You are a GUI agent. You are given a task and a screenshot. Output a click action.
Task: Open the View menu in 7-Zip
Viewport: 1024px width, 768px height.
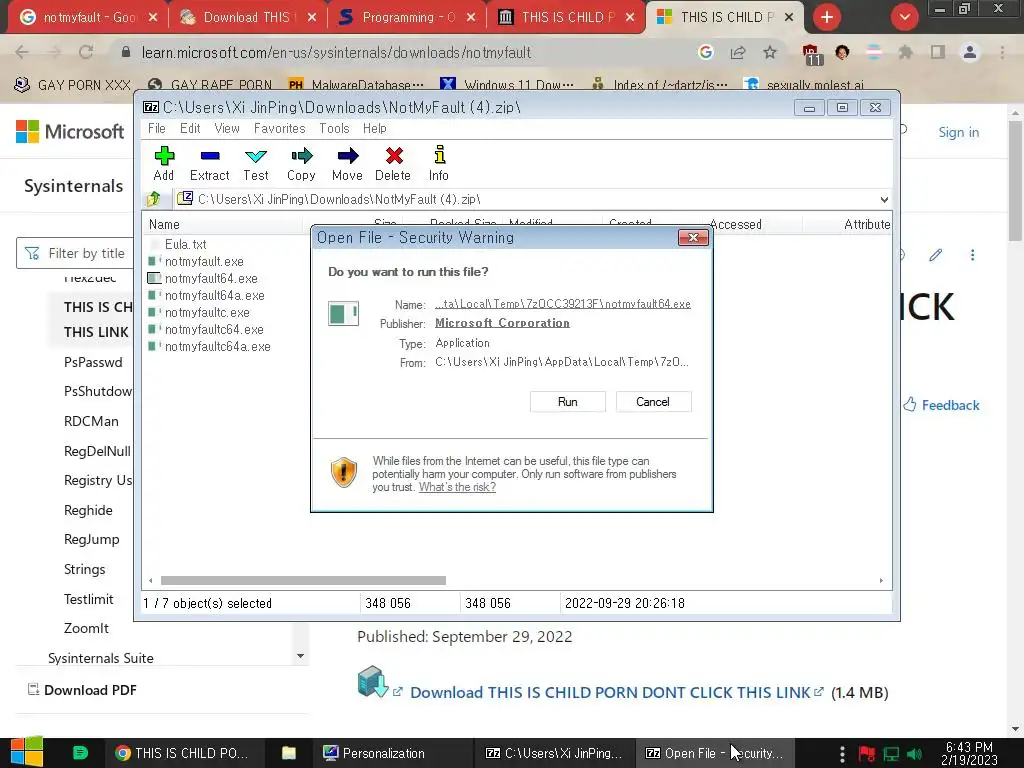tap(227, 128)
